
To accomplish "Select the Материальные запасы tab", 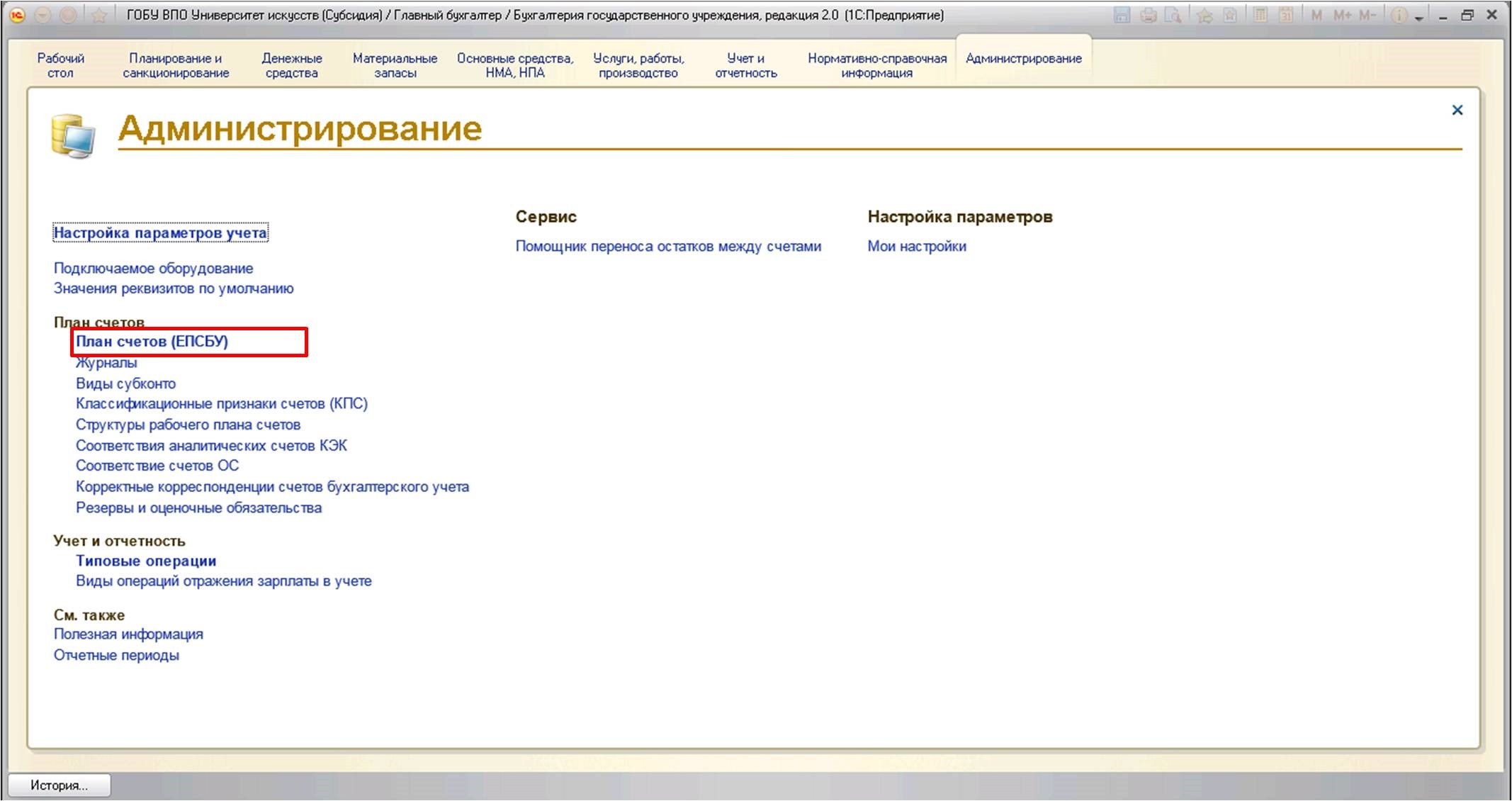I will [395, 65].
